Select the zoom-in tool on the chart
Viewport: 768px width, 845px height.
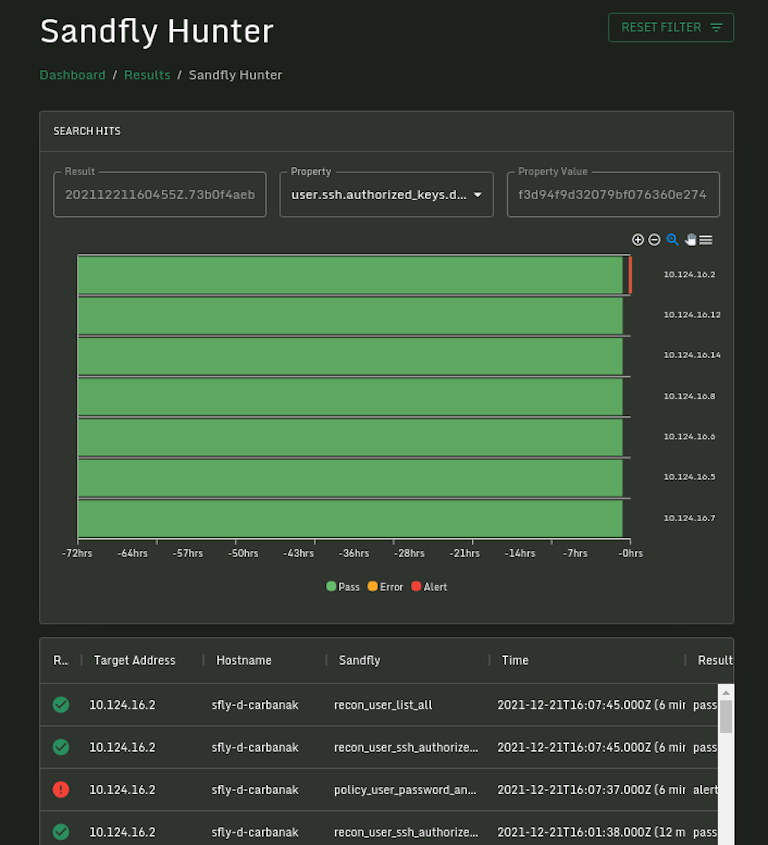tap(638, 240)
